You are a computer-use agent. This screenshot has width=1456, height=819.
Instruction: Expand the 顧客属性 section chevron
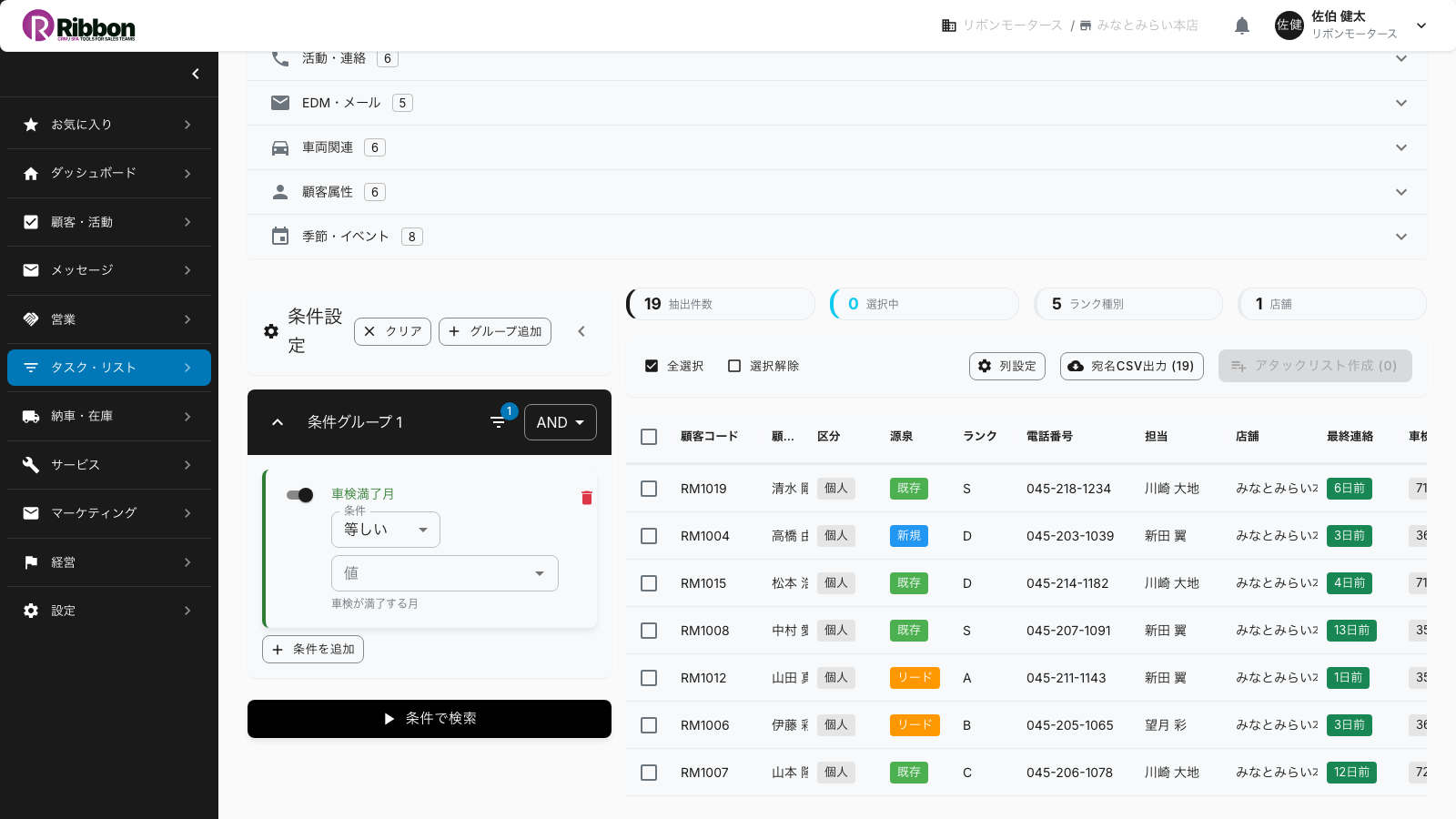click(1401, 192)
